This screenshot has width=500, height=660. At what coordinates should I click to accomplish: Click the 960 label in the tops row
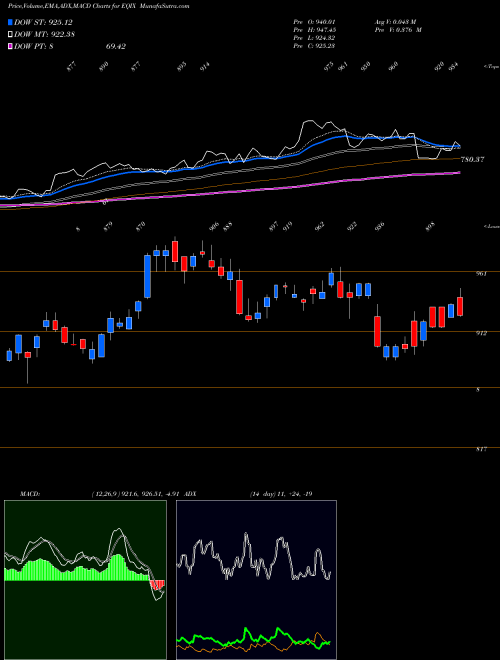(x=393, y=66)
